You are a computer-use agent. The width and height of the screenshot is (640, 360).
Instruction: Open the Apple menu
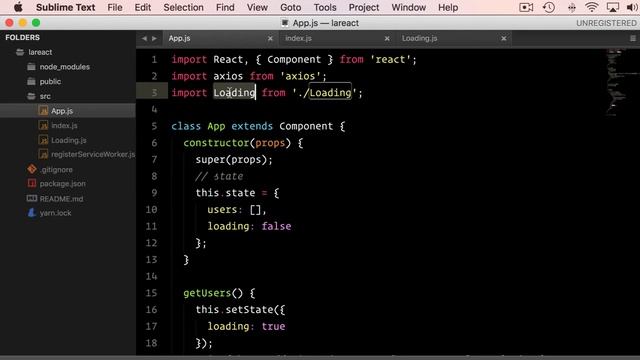(18, 7)
